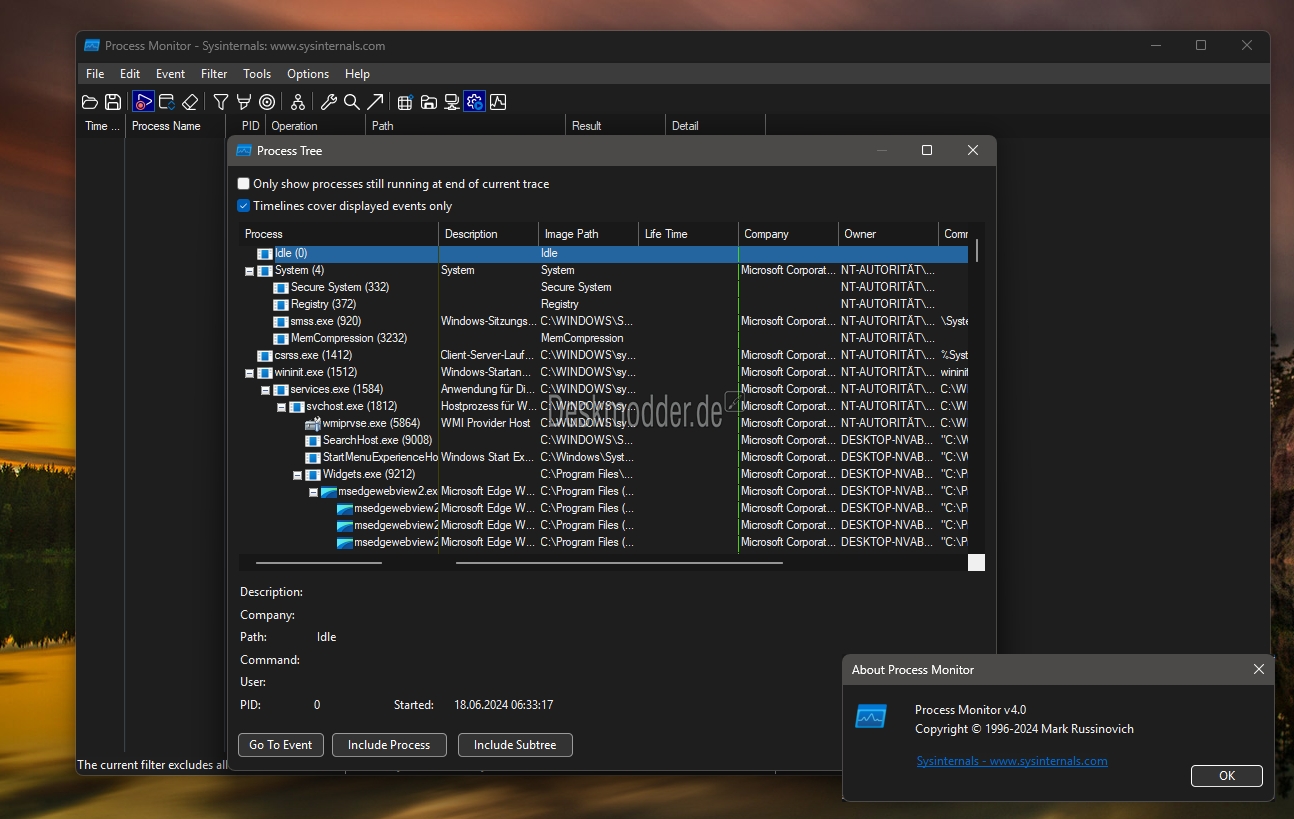Toggle Show File System Activity toolbar button
Screen dimensions: 1294x819
[428, 102]
